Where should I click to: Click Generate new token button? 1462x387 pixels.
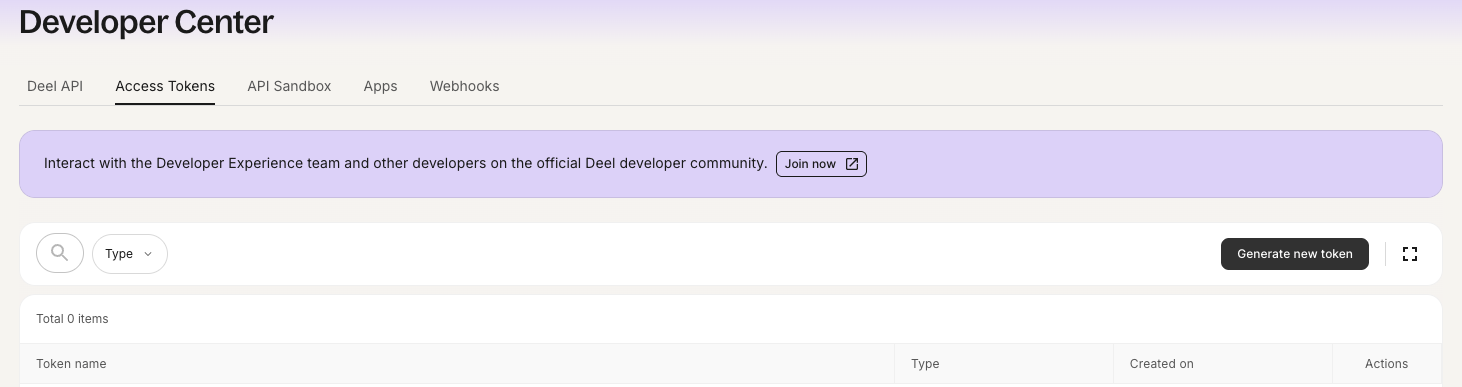pos(1295,254)
